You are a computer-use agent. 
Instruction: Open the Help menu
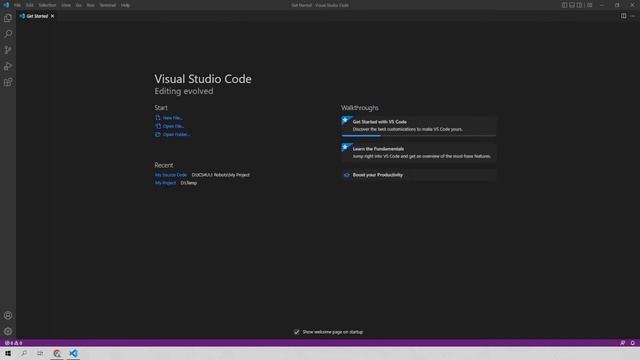pyautogui.click(x=125, y=5)
